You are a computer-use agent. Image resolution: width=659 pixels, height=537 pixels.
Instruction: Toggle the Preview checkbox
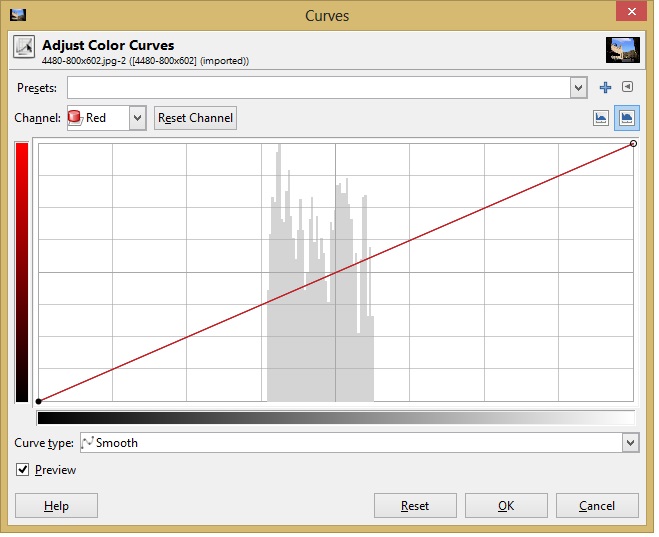click(x=23, y=469)
